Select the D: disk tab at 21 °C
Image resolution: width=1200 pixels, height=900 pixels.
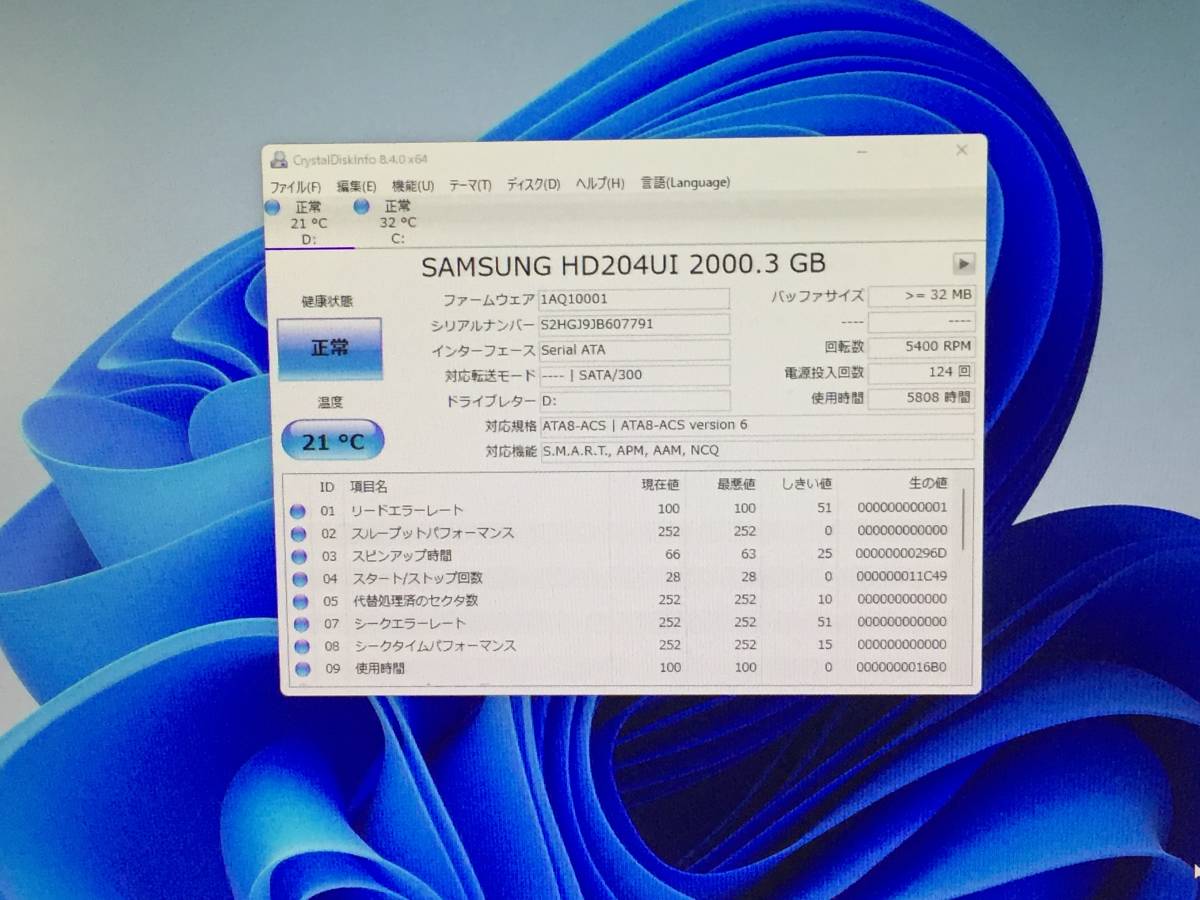(307, 223)
